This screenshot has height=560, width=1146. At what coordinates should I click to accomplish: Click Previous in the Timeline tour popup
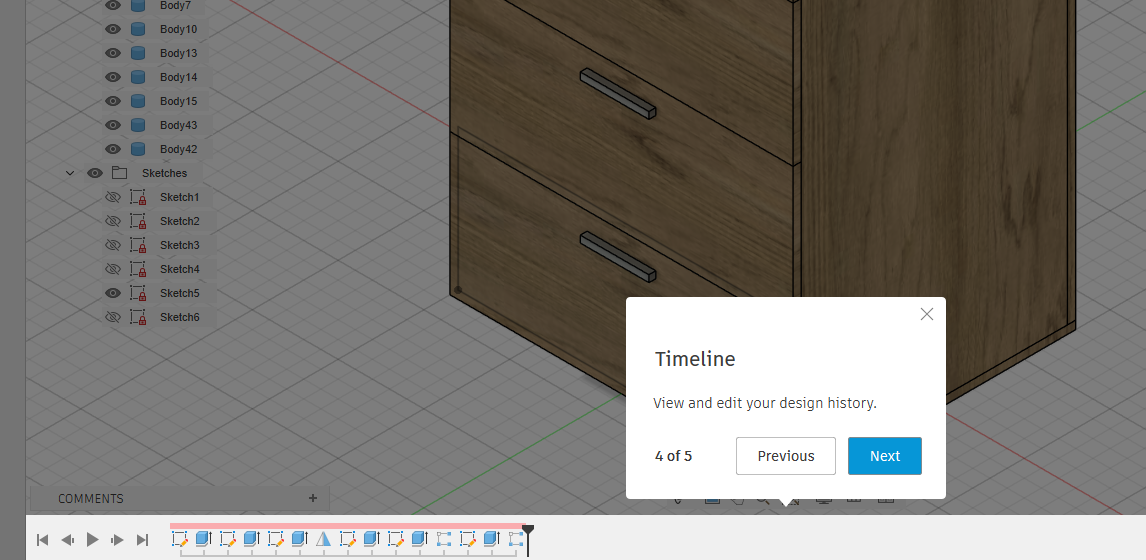click(786, 456)
